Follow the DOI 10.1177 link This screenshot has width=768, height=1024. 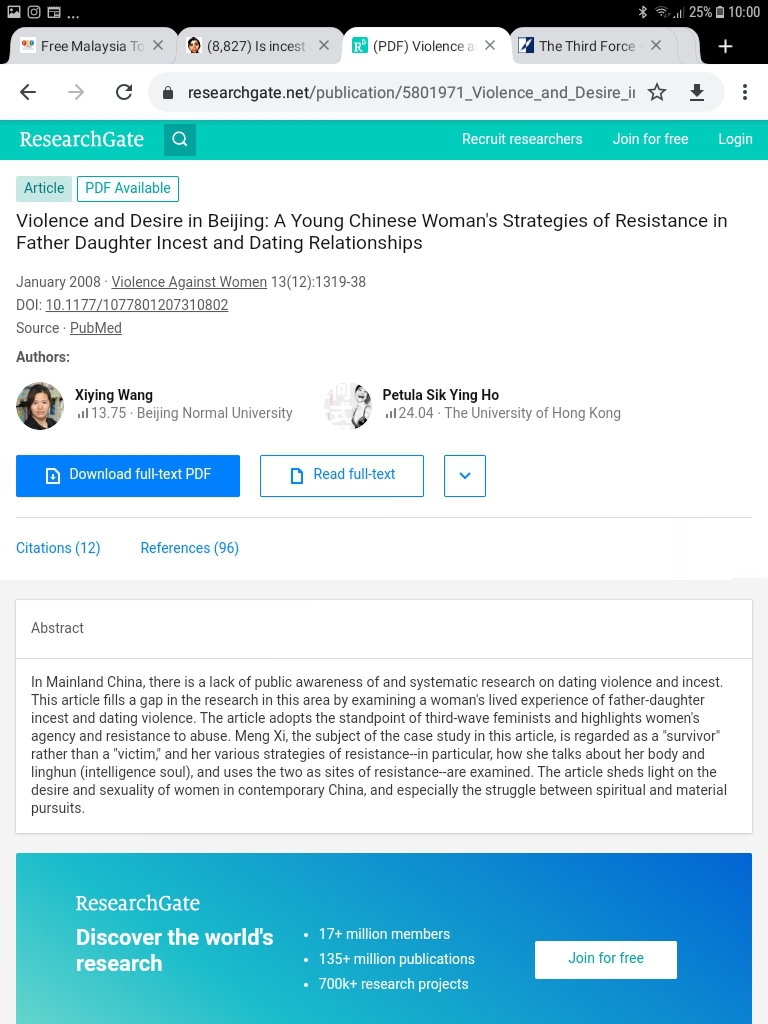tap(137, 305)
